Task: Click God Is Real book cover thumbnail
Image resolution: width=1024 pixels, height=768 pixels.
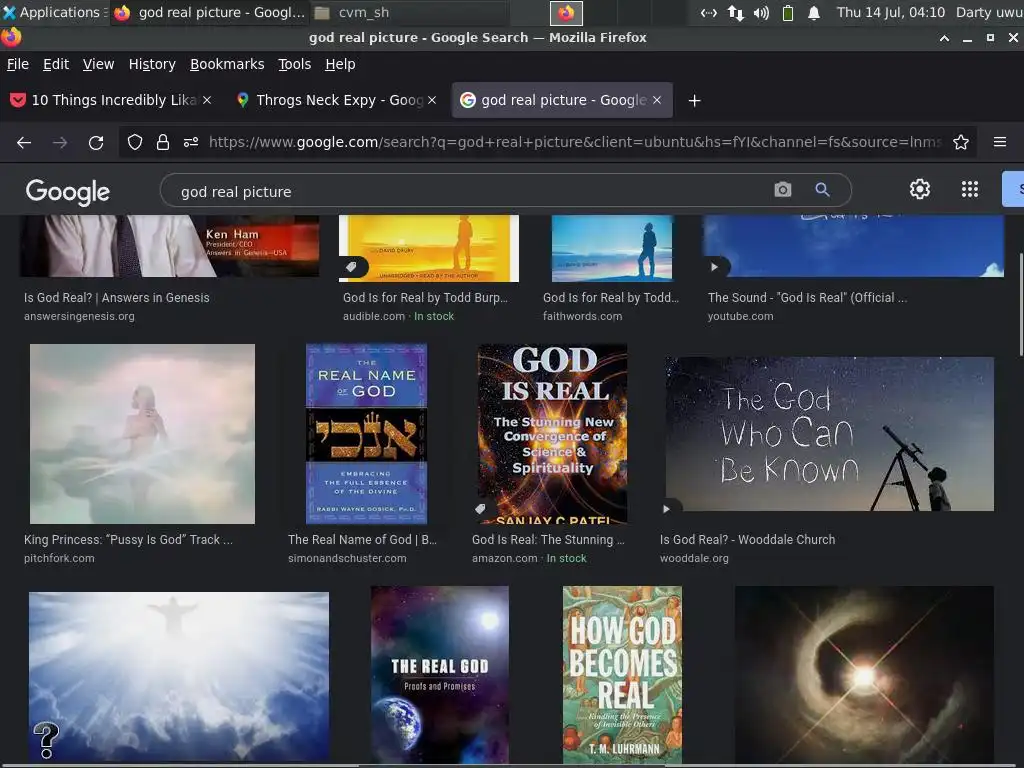Action: [552, 434]
